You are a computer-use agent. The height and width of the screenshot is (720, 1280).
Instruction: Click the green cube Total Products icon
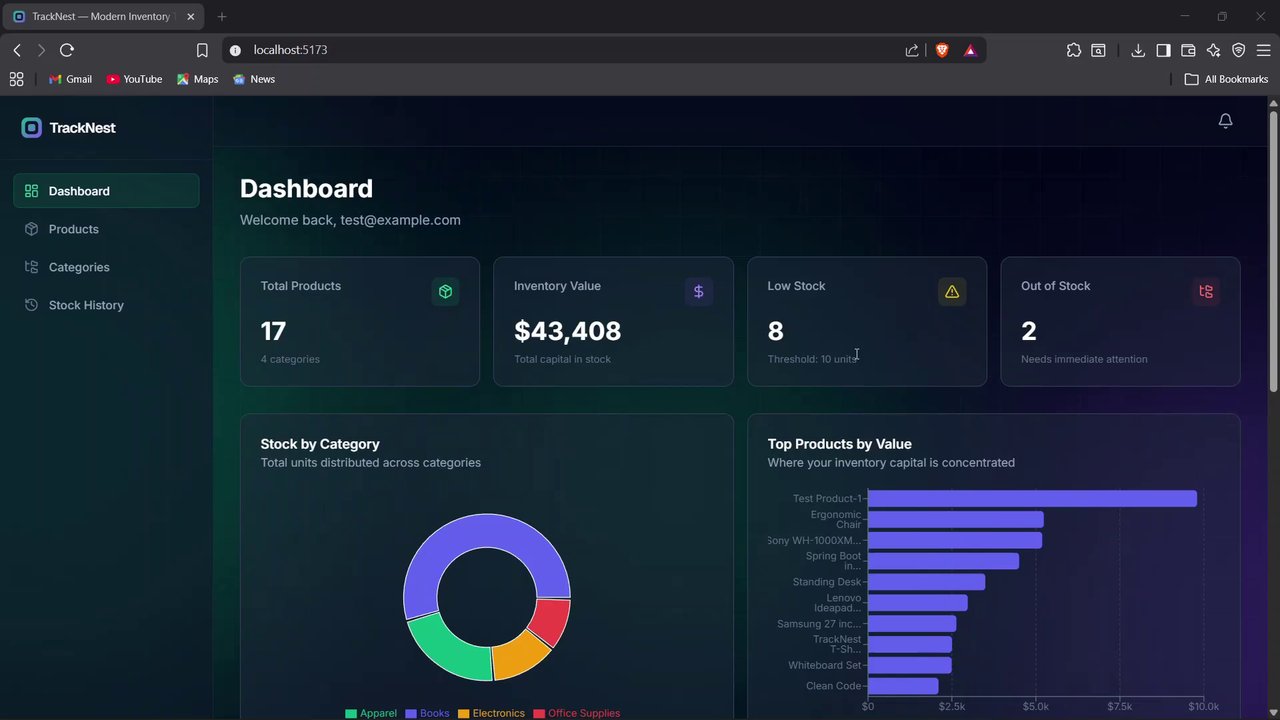tap(445, 292)
